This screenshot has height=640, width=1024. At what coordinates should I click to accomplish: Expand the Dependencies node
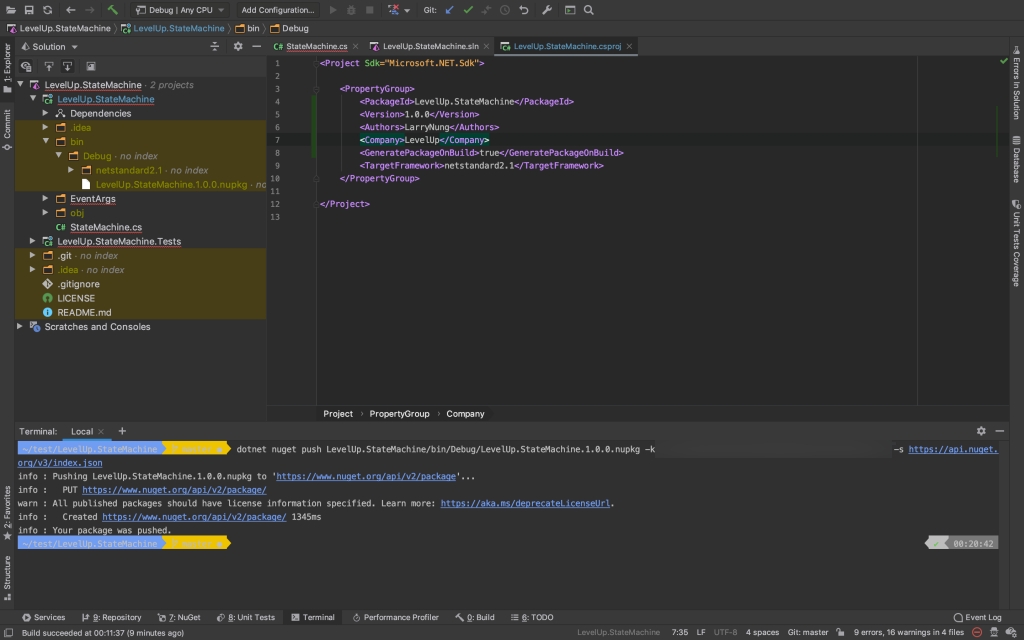(46, 113)
